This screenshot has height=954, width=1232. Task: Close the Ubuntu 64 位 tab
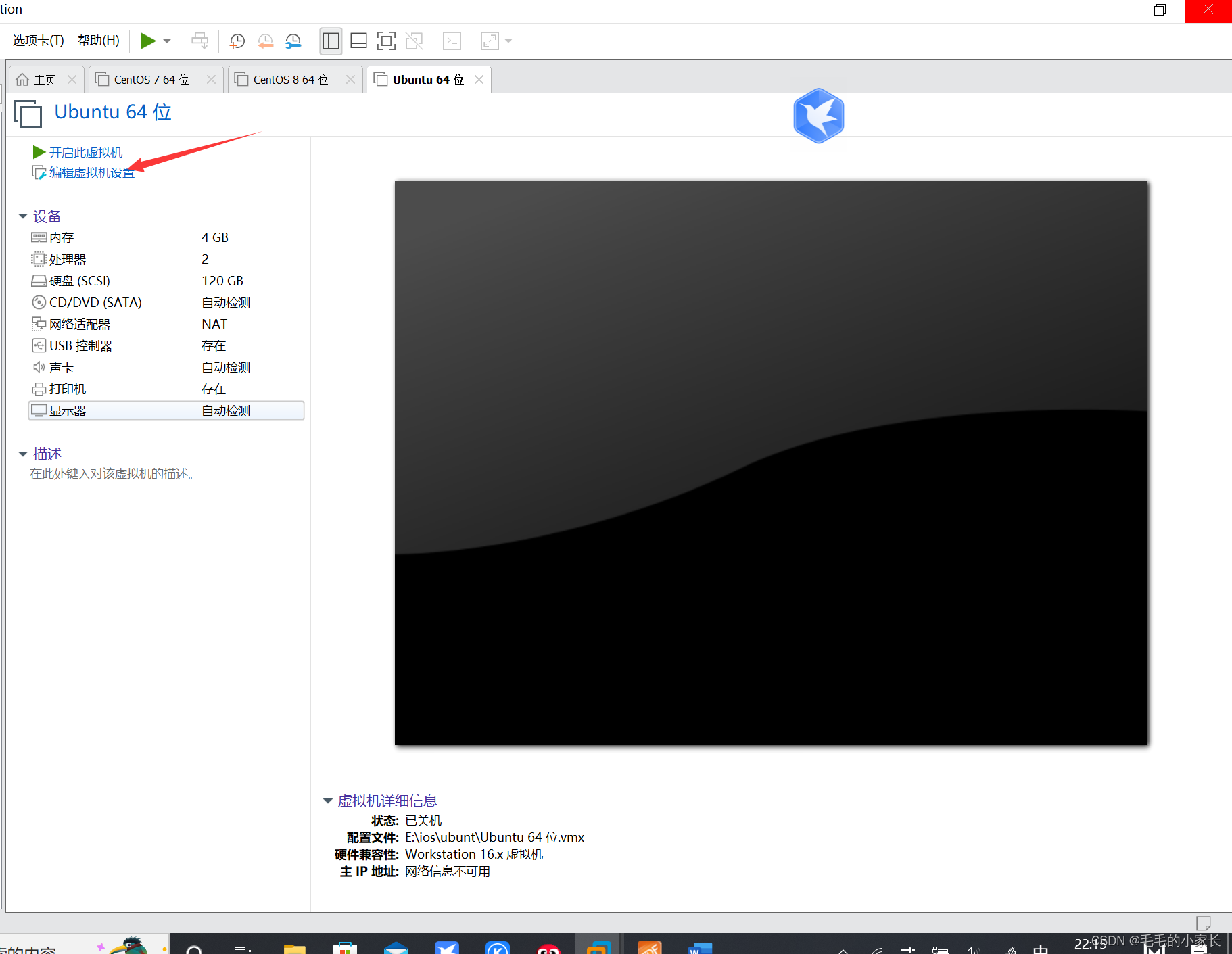[479, 80]
